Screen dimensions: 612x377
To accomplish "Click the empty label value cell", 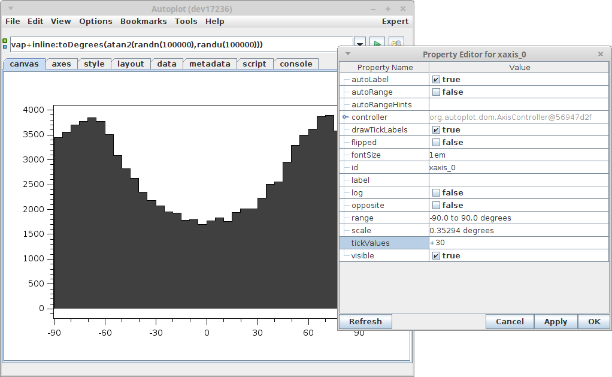I will click(519, 180).
